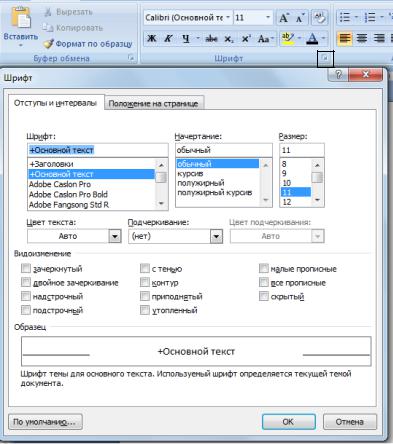Click the Clear Formatting icon
The width and height of the screenshot is (393, 444).
319,18
